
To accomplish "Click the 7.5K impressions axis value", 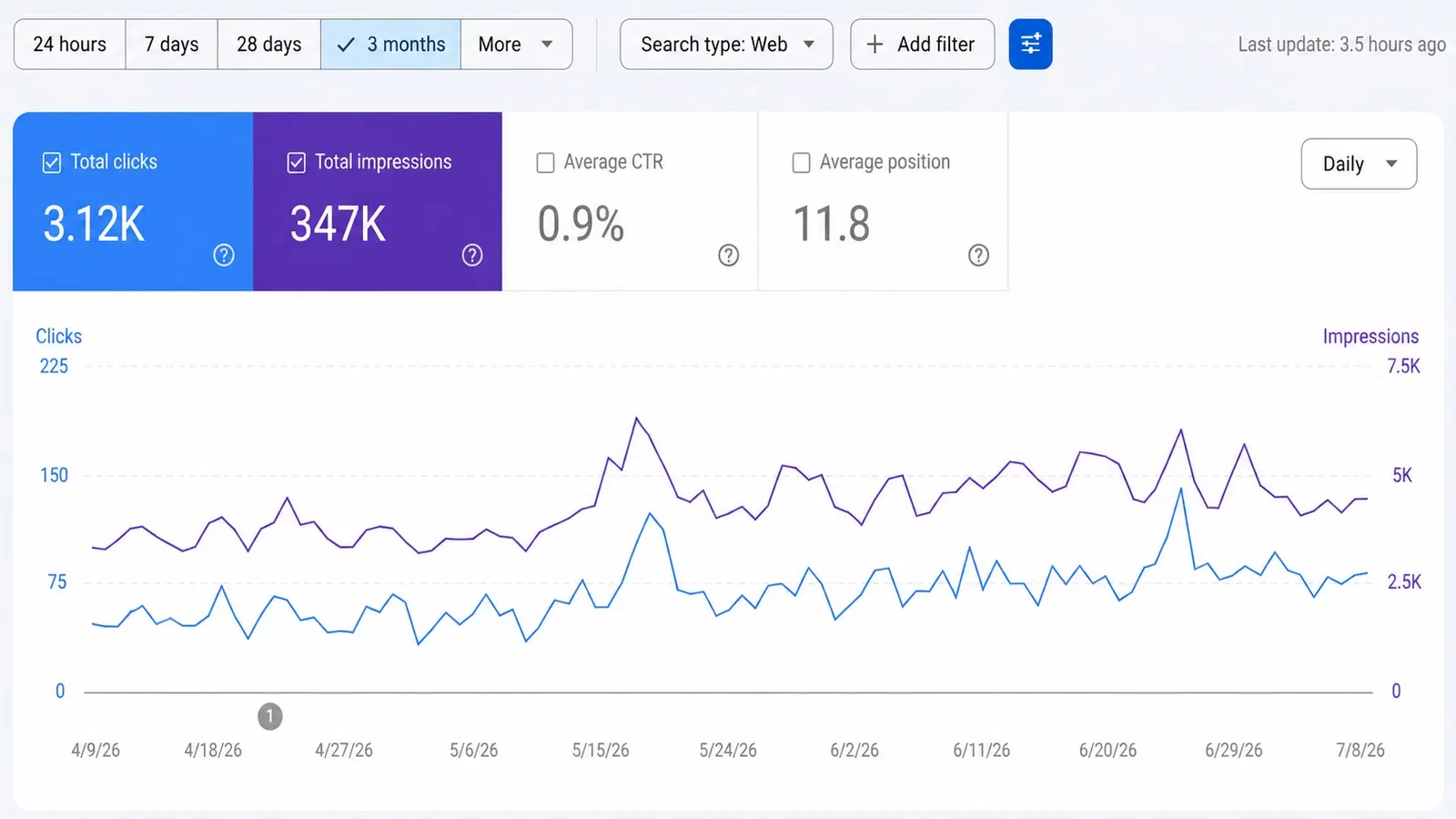I will 1403,366.
